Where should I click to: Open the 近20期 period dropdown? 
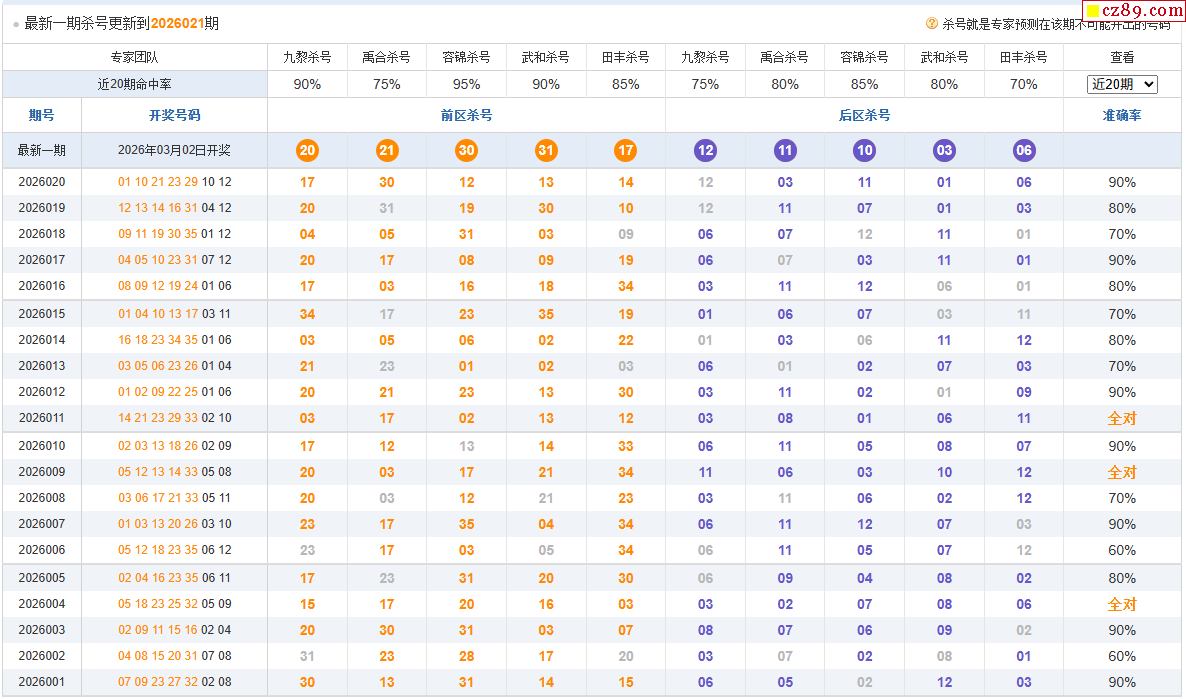[1122, 85]
